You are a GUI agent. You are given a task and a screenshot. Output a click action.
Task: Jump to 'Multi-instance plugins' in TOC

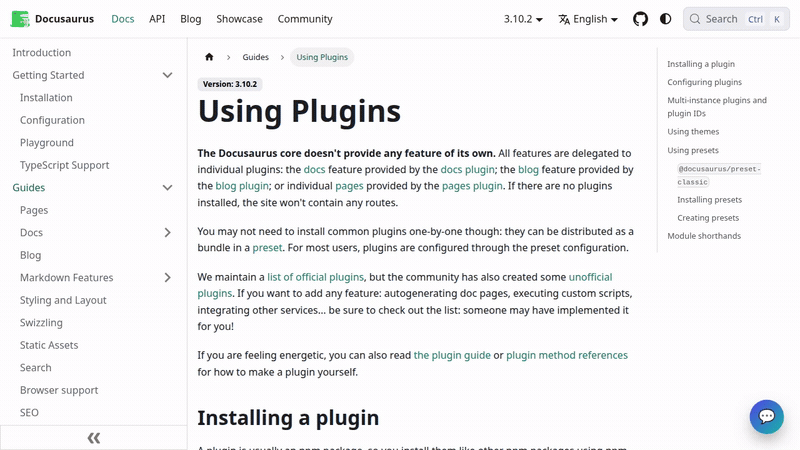717,107
